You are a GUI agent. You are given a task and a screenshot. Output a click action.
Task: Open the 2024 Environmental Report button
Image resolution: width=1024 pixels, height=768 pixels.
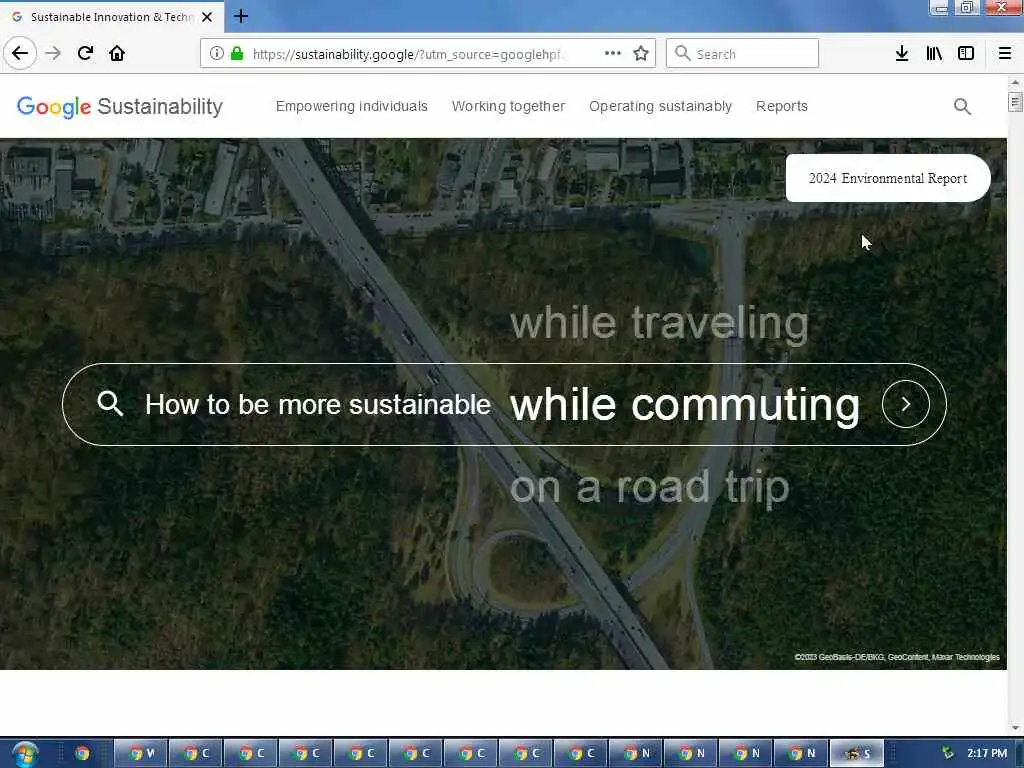pyautogui.click(x=888, y=178)
